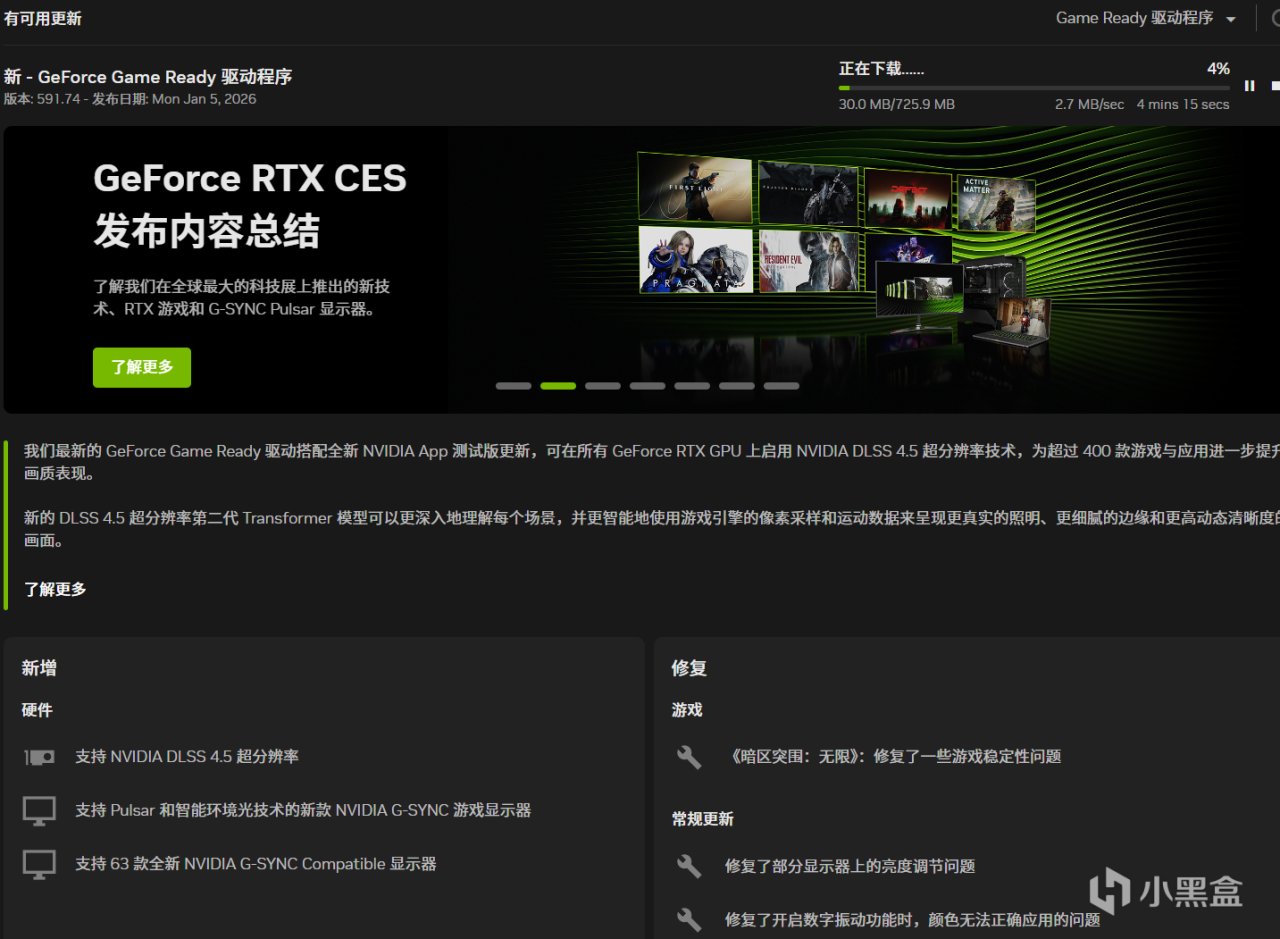Click the 正在下载 status label
Screen dimensions: 1280x939
tap(881, 69)
